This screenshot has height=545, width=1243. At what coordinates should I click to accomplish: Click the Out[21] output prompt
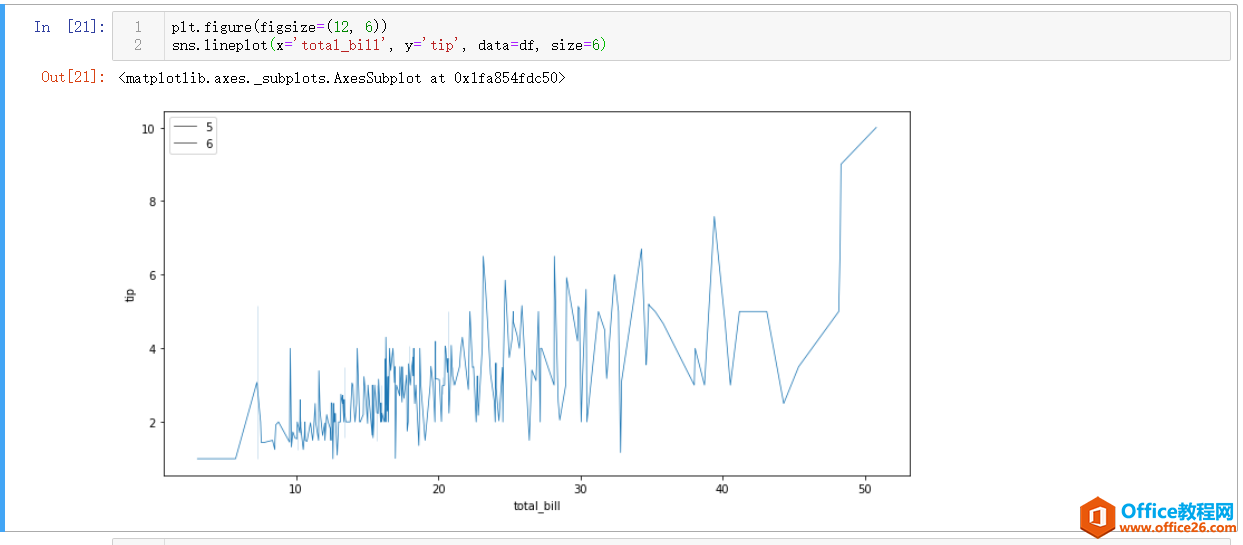tap(72, 77)
